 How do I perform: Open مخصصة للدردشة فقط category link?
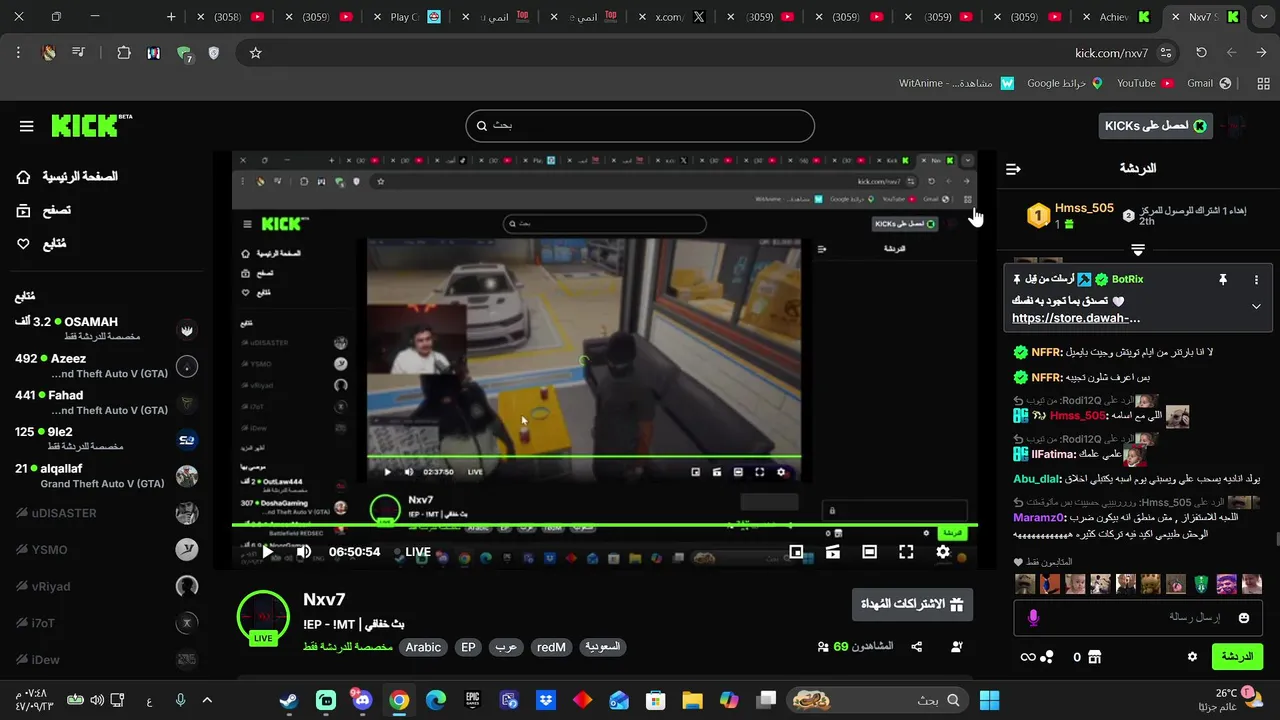[348, 647]
